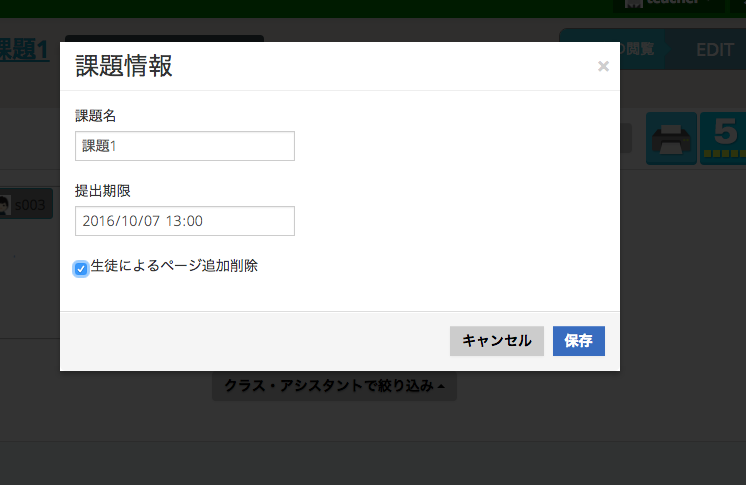Click the 生徒によるページ追加削除 label text

174,266
